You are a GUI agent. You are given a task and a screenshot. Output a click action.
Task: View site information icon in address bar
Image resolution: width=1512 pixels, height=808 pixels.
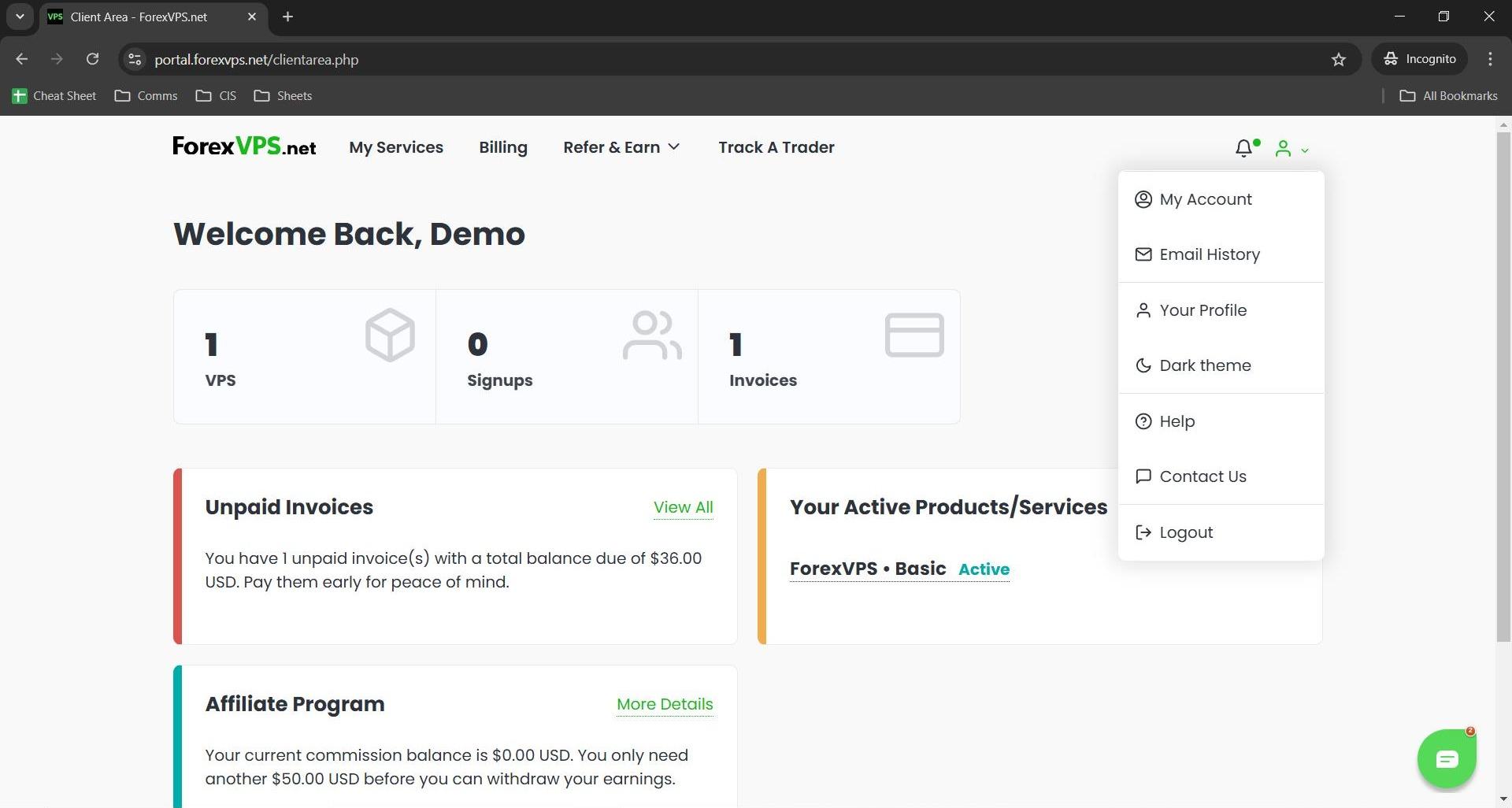pos(135,59)
